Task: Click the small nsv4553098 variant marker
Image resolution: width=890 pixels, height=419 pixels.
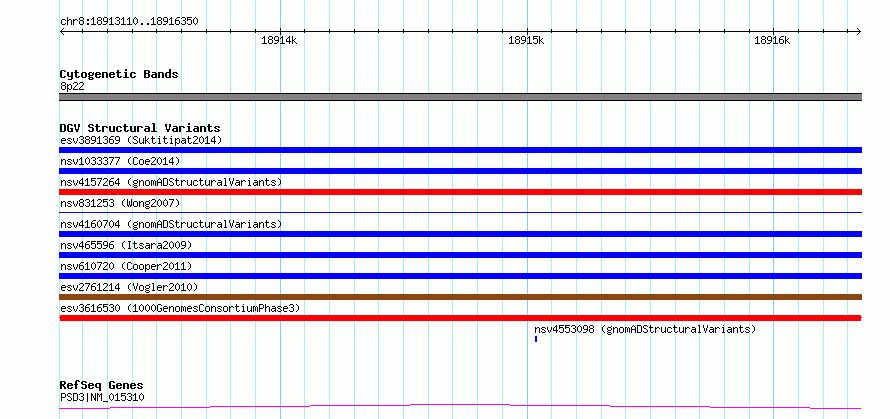Action: 536,339
